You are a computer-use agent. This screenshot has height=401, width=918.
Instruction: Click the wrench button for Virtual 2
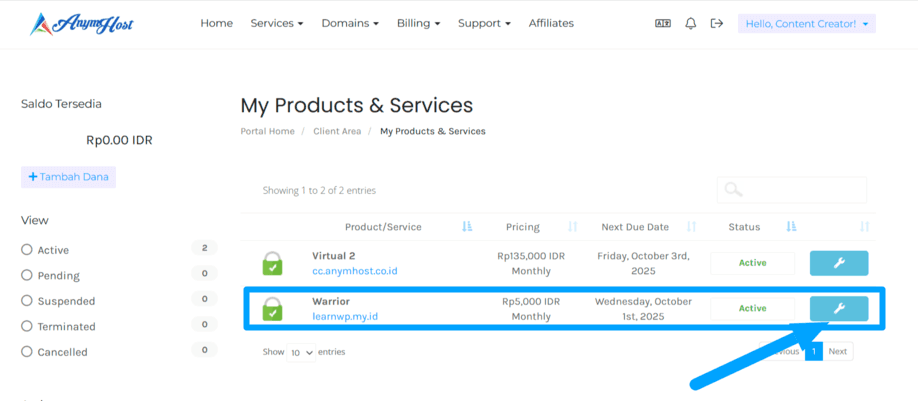click(839, 263)
